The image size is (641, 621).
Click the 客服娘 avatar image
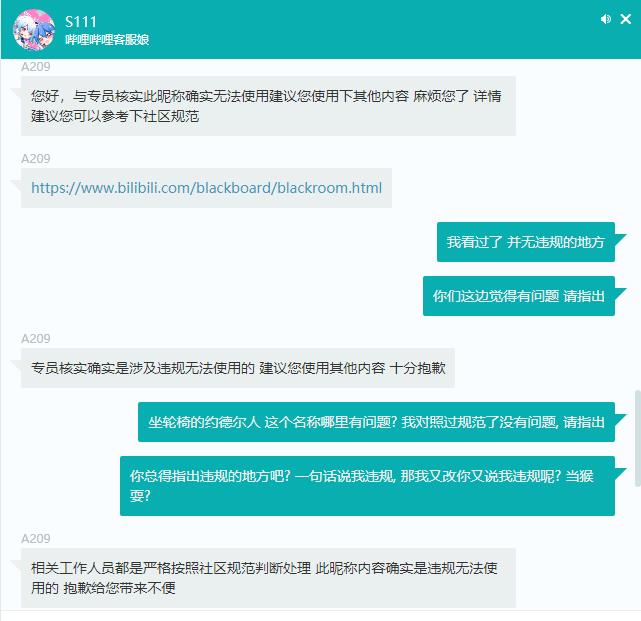click(34, 30)
